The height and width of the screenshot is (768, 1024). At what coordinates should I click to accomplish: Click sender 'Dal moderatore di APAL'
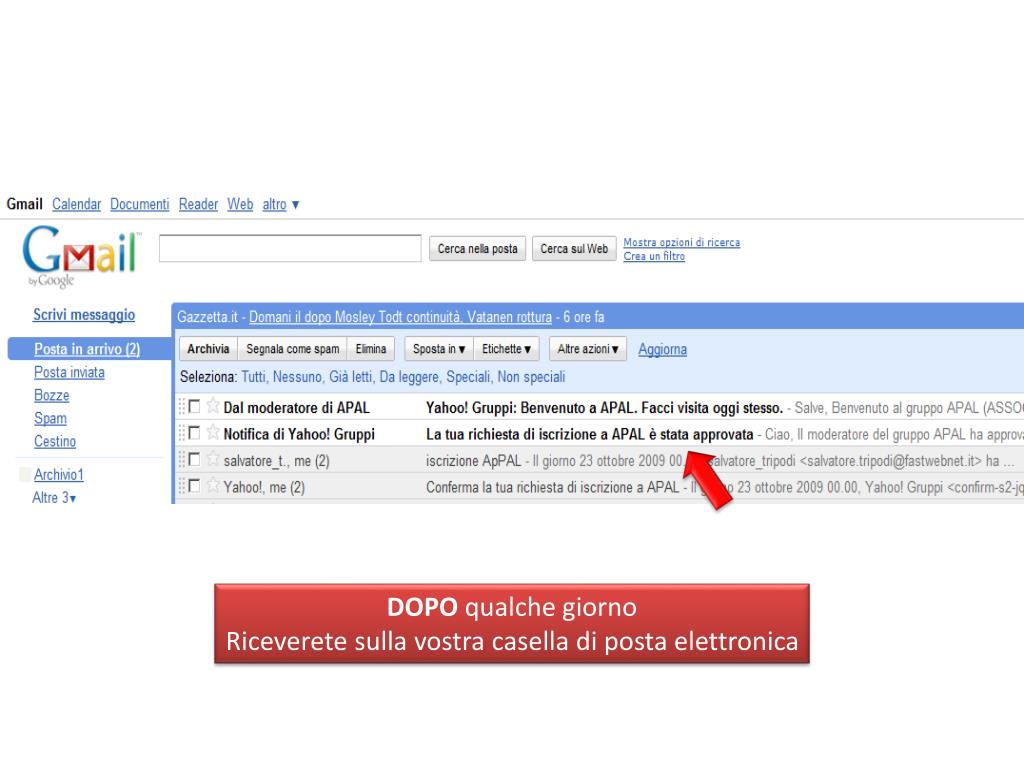tap(296, 408)
